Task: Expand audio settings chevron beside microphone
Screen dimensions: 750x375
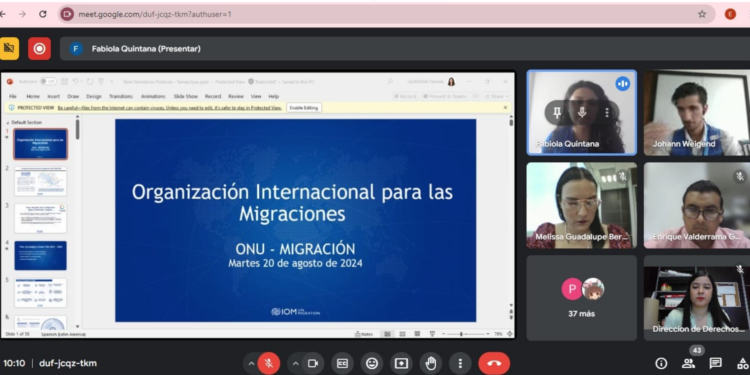Action: pyautogui.click(x=251, y=364)
